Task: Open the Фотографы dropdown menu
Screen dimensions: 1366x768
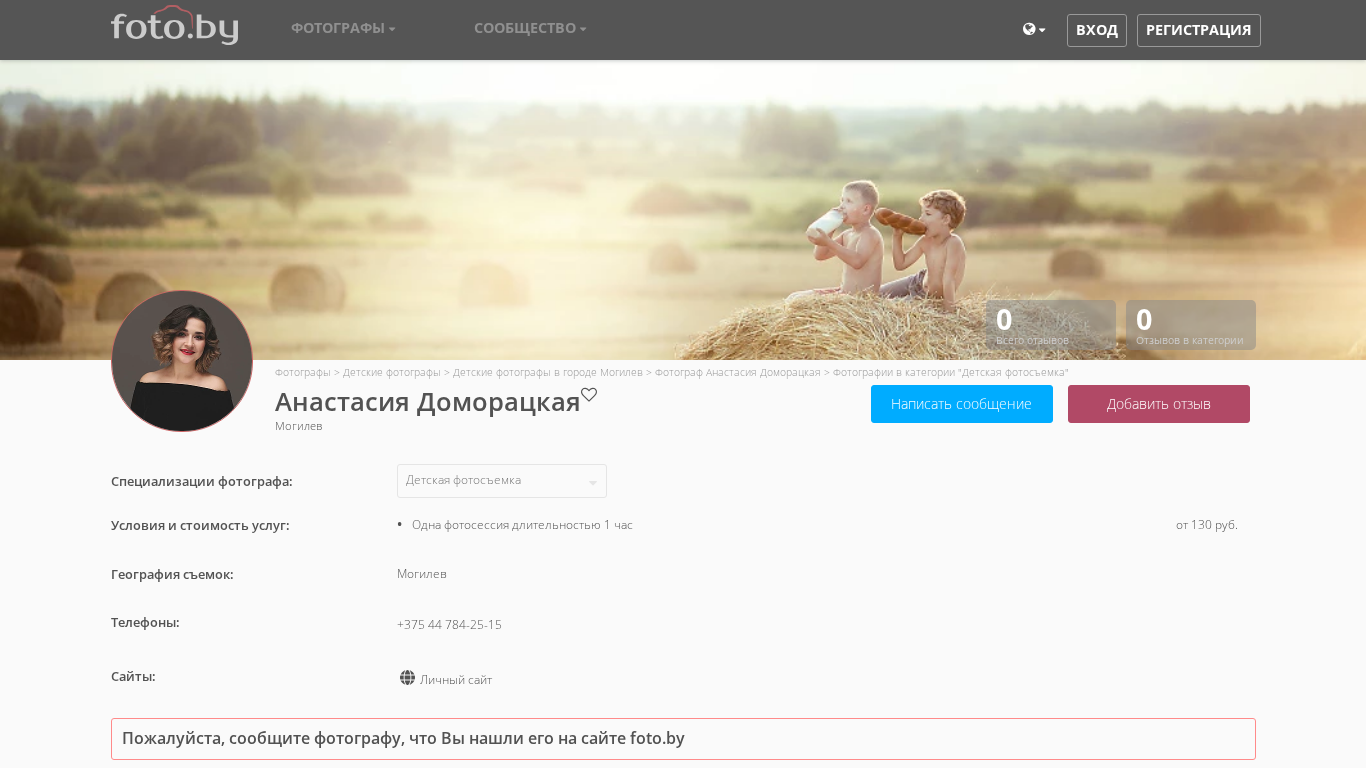Action: (343, 28)
